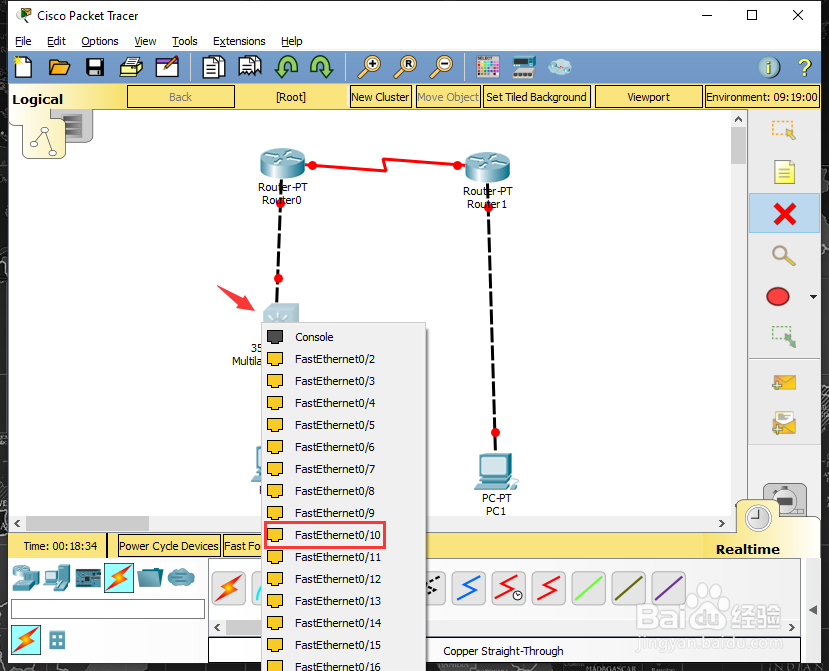The height and width of the screenshot is (671, 829).
Task: Choose FastEthernet0/13 port
Action: (344, 601)
